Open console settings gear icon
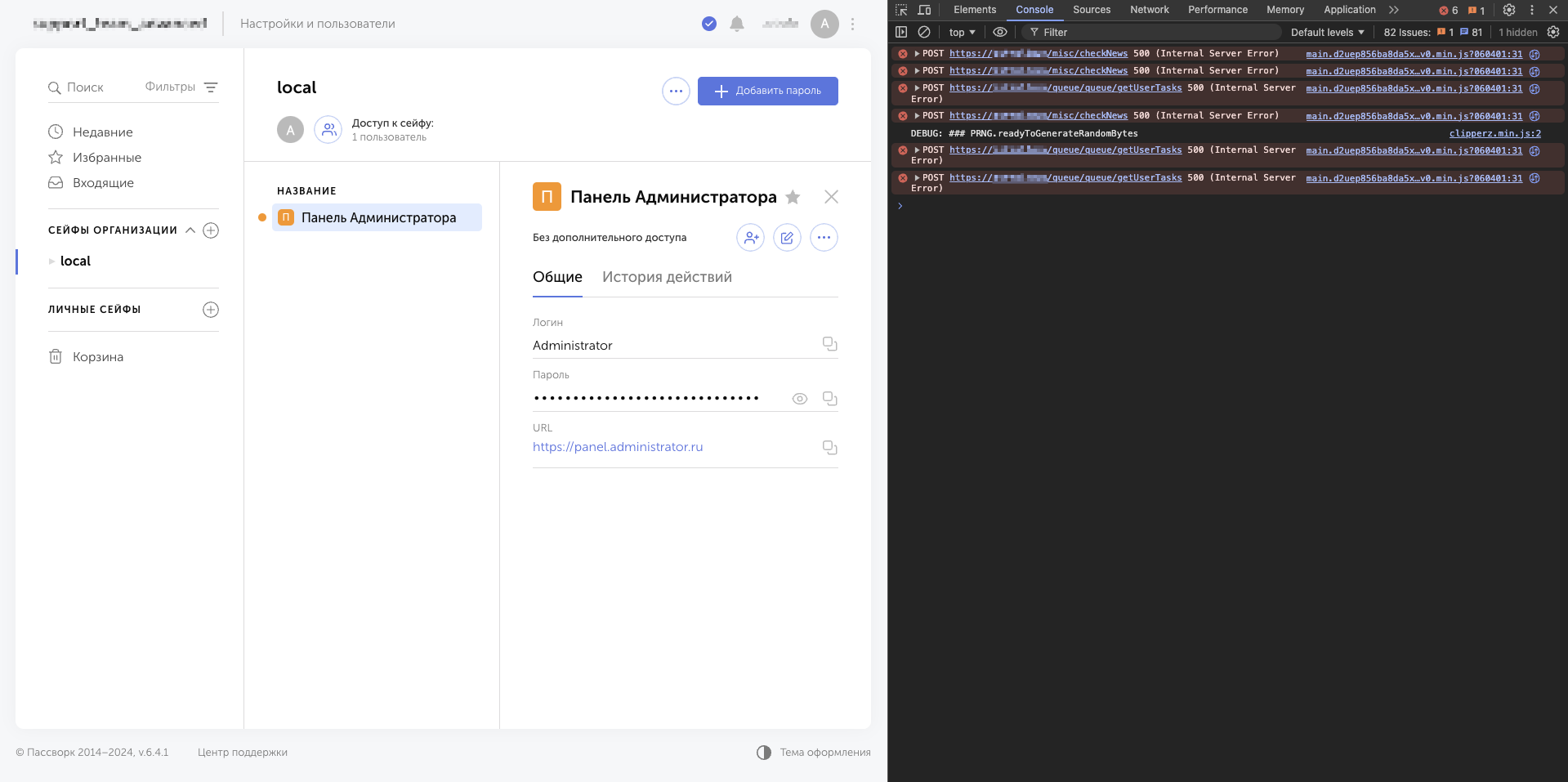 1553,32
